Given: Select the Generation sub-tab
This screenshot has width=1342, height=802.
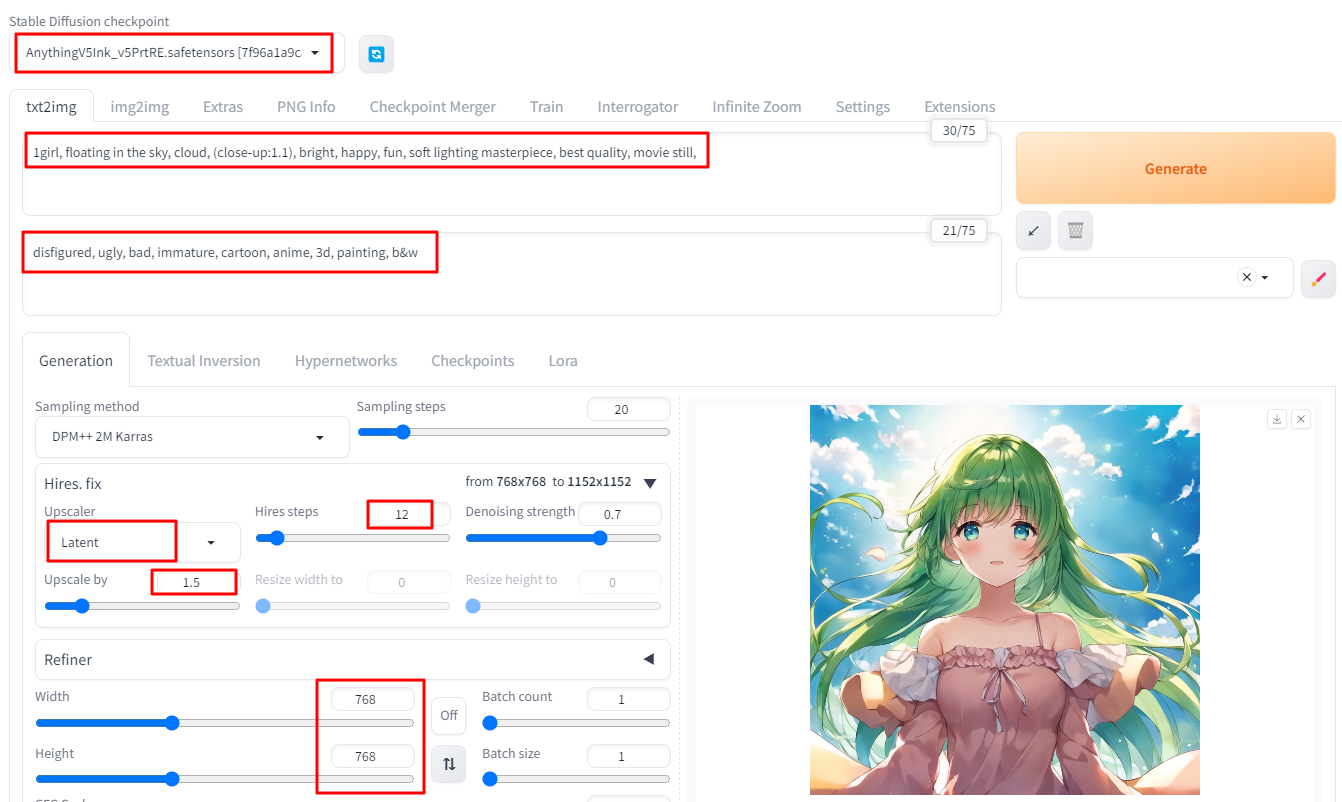Looking at the screenshot, I should click(76, 360).
